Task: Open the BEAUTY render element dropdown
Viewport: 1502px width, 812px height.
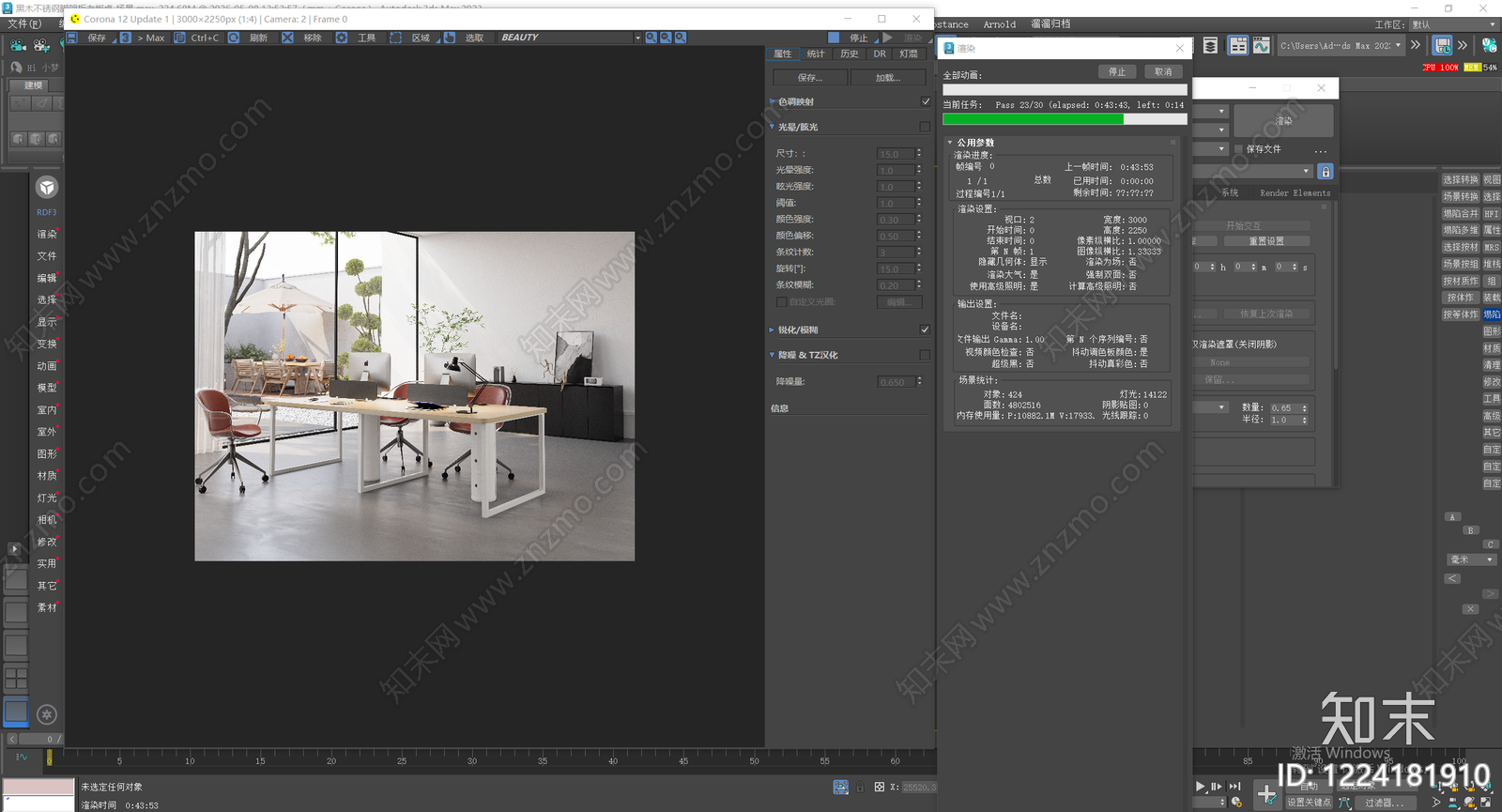Action: point(637,38)
